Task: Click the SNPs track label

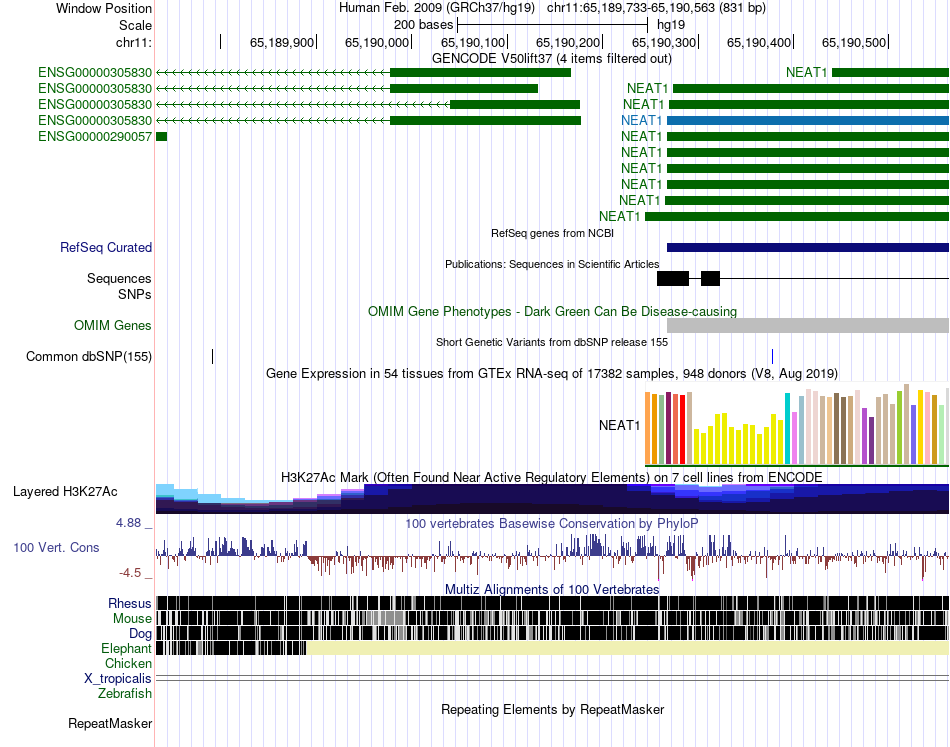Action: [135, 294]
